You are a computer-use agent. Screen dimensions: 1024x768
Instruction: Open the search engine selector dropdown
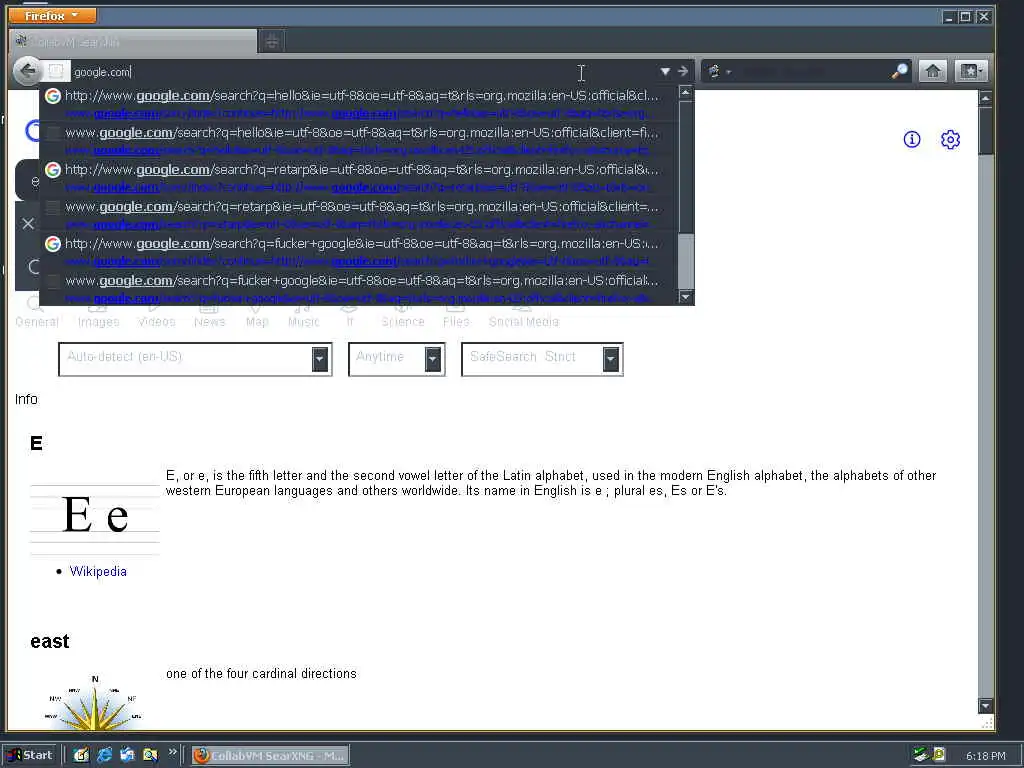point(718,71)
